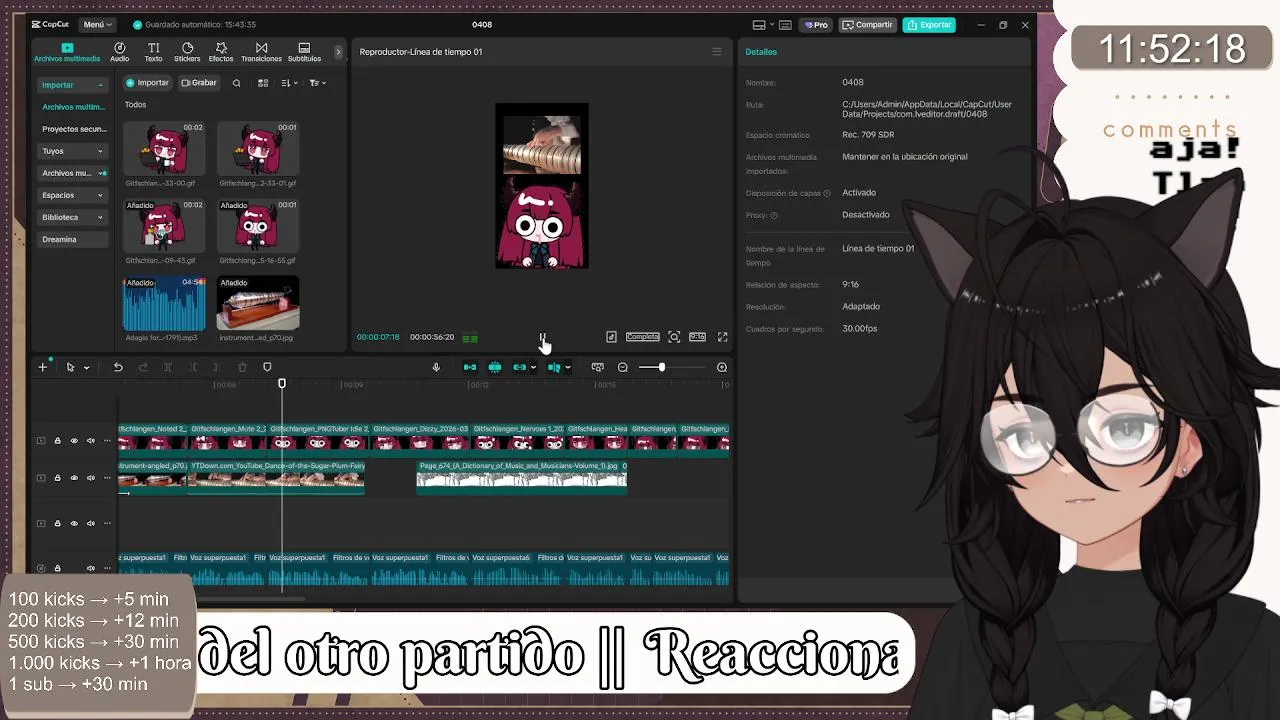
Task: Show more tool tabs with the right arrow
Action: [338, 52]
